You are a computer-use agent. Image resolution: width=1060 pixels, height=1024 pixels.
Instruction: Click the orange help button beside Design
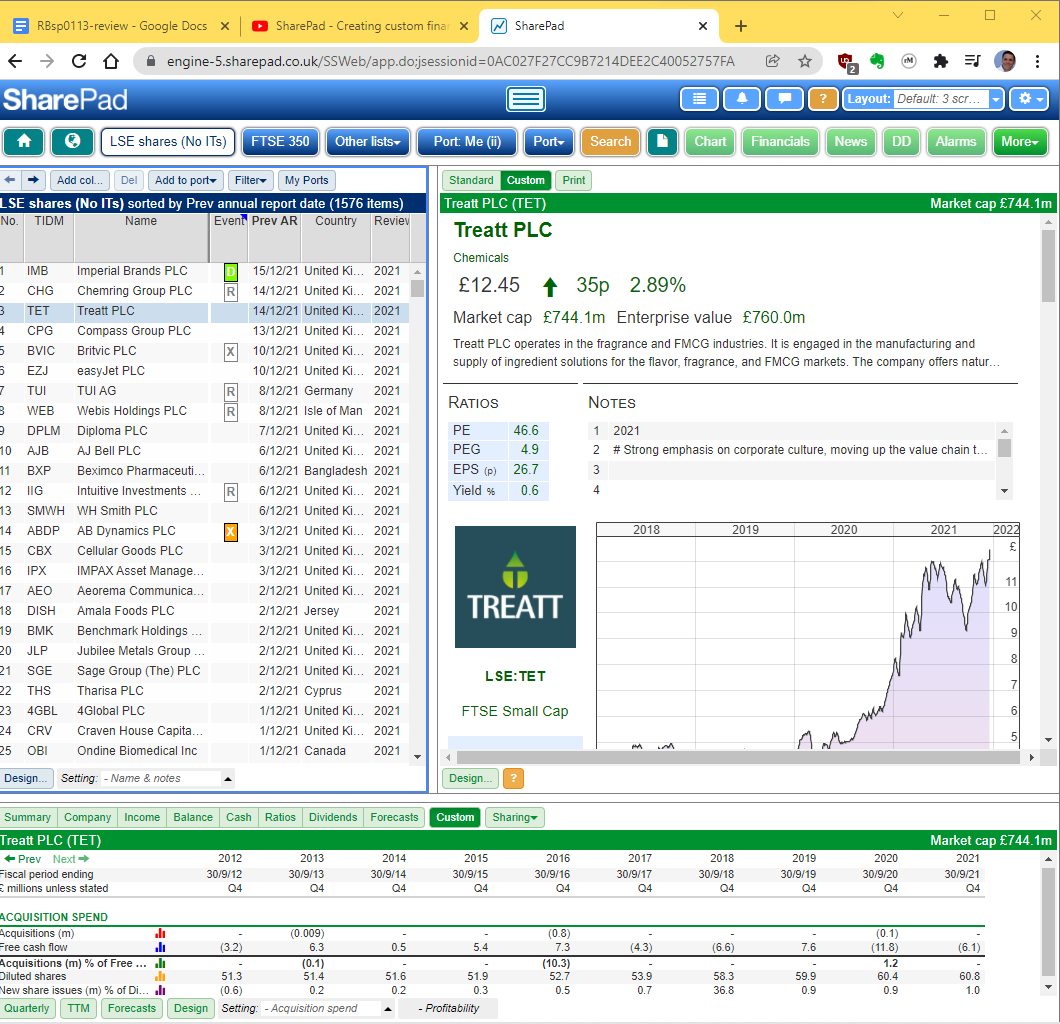pyautogui.click(x=514, y=779)
